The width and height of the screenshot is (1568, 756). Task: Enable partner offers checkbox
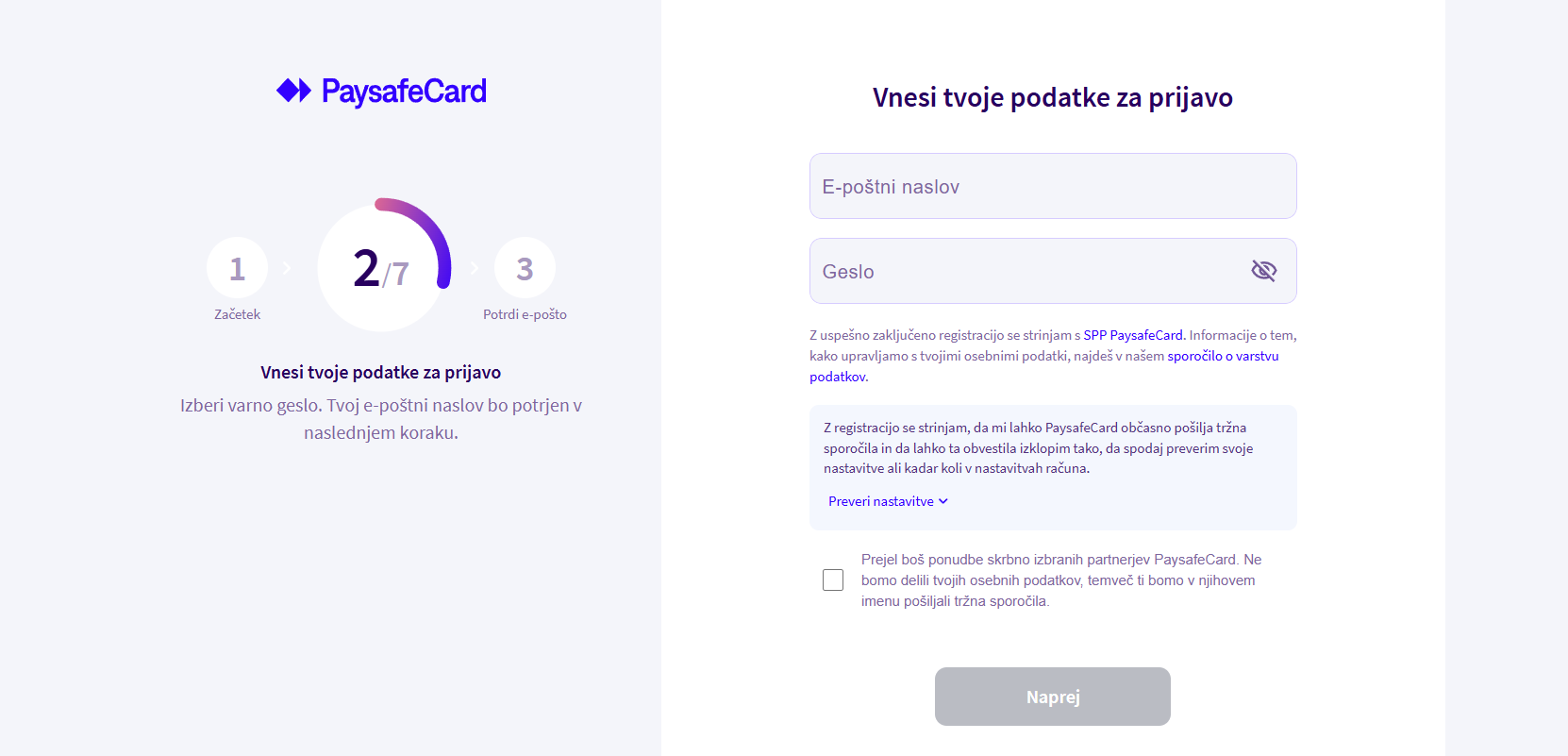click(833, 580)
